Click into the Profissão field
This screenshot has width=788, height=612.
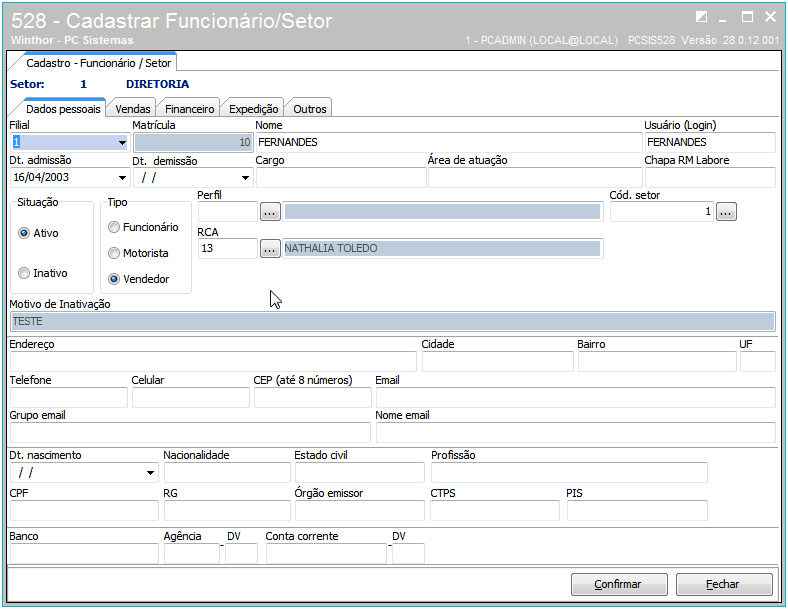[x=569, y=473]
